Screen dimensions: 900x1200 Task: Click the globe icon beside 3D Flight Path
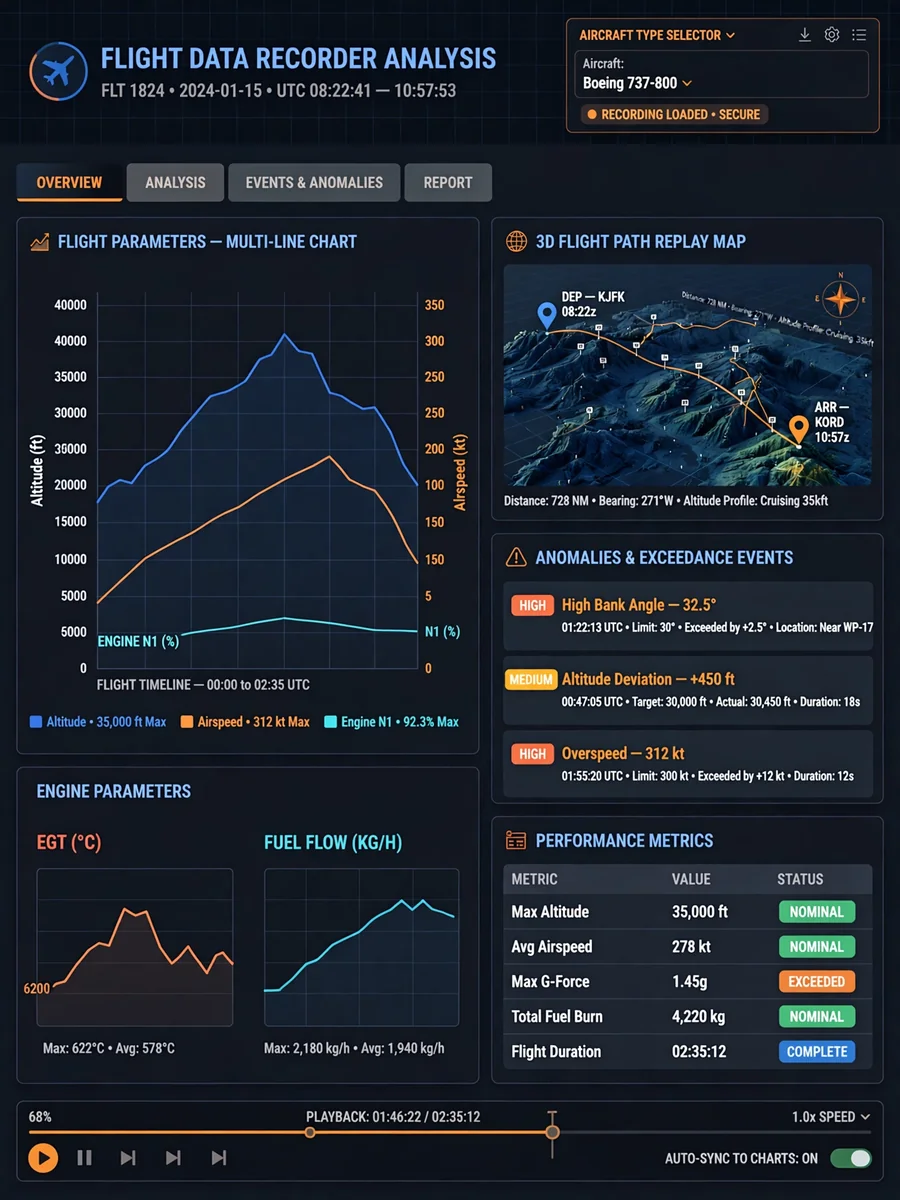(x=516, y=241)
